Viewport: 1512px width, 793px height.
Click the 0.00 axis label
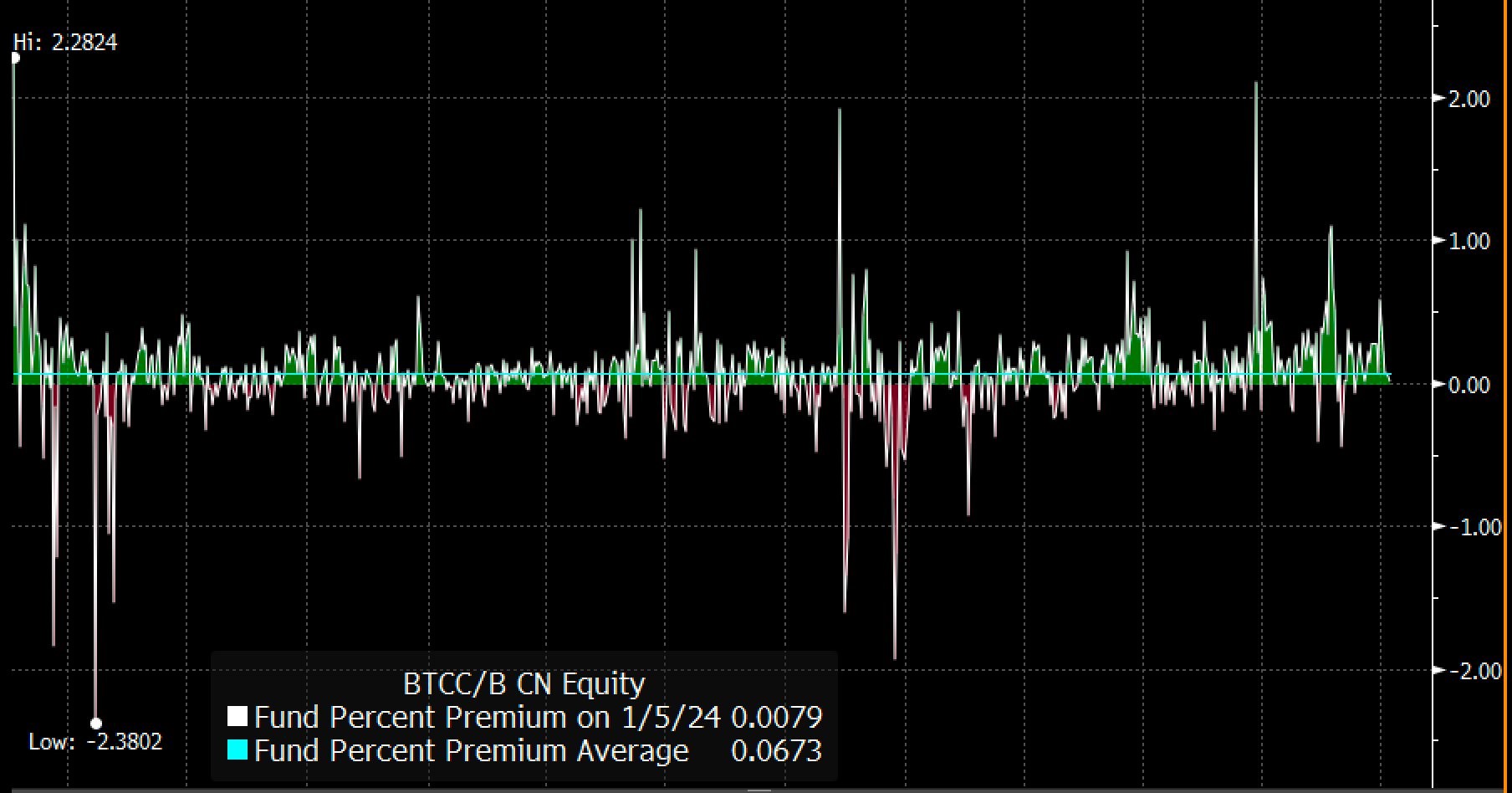(1469, 385)
